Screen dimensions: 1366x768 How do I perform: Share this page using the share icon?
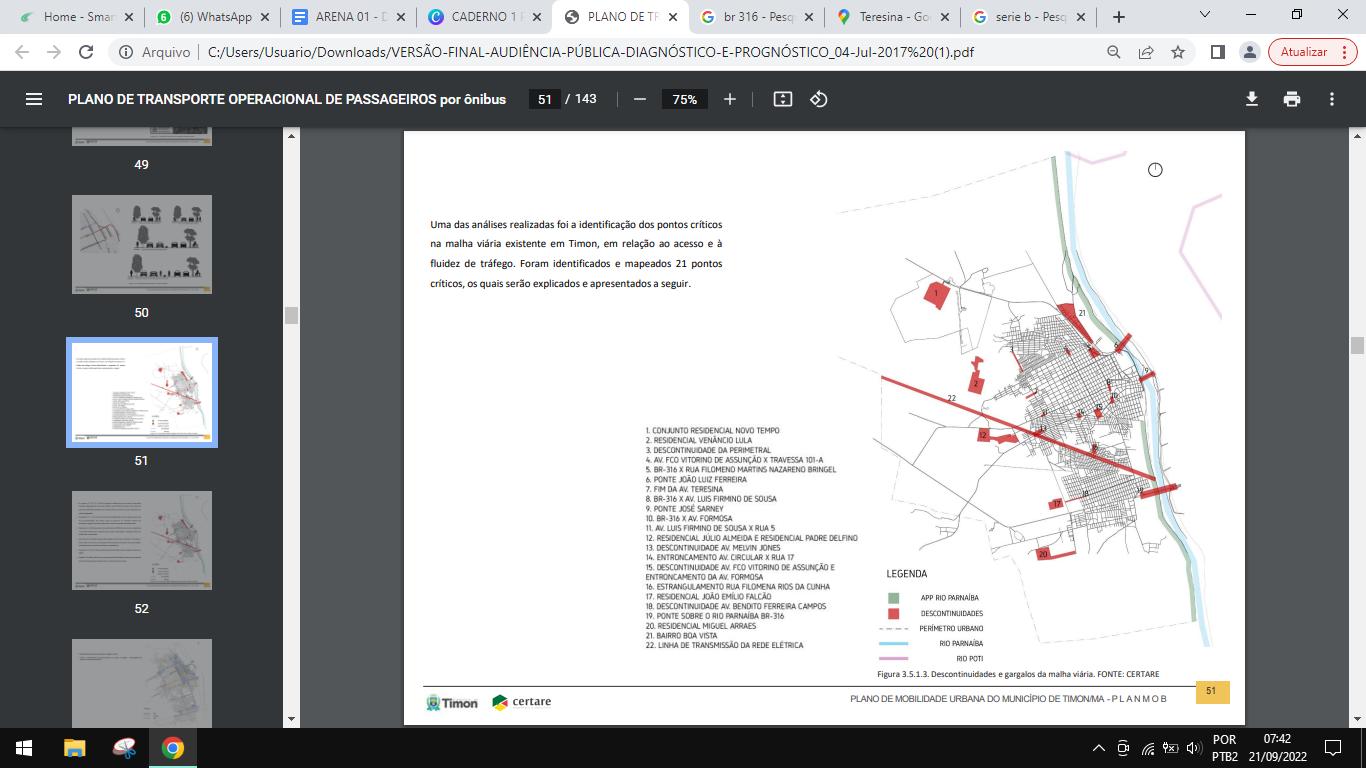[x=1146, y=52]
